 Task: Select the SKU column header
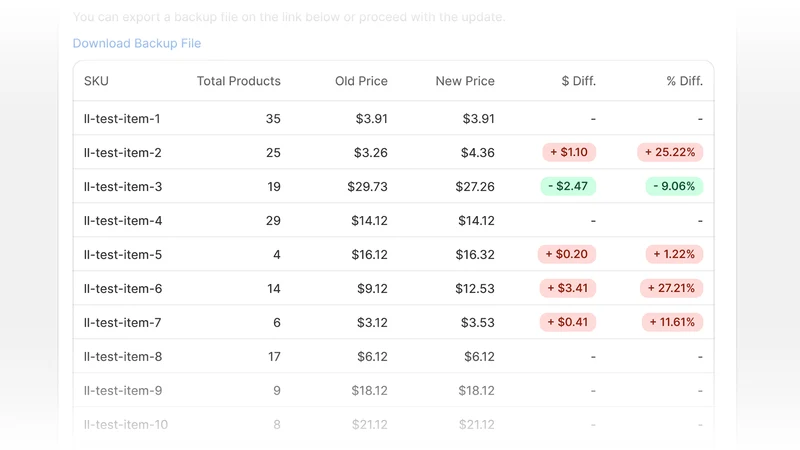pos(96,81)
